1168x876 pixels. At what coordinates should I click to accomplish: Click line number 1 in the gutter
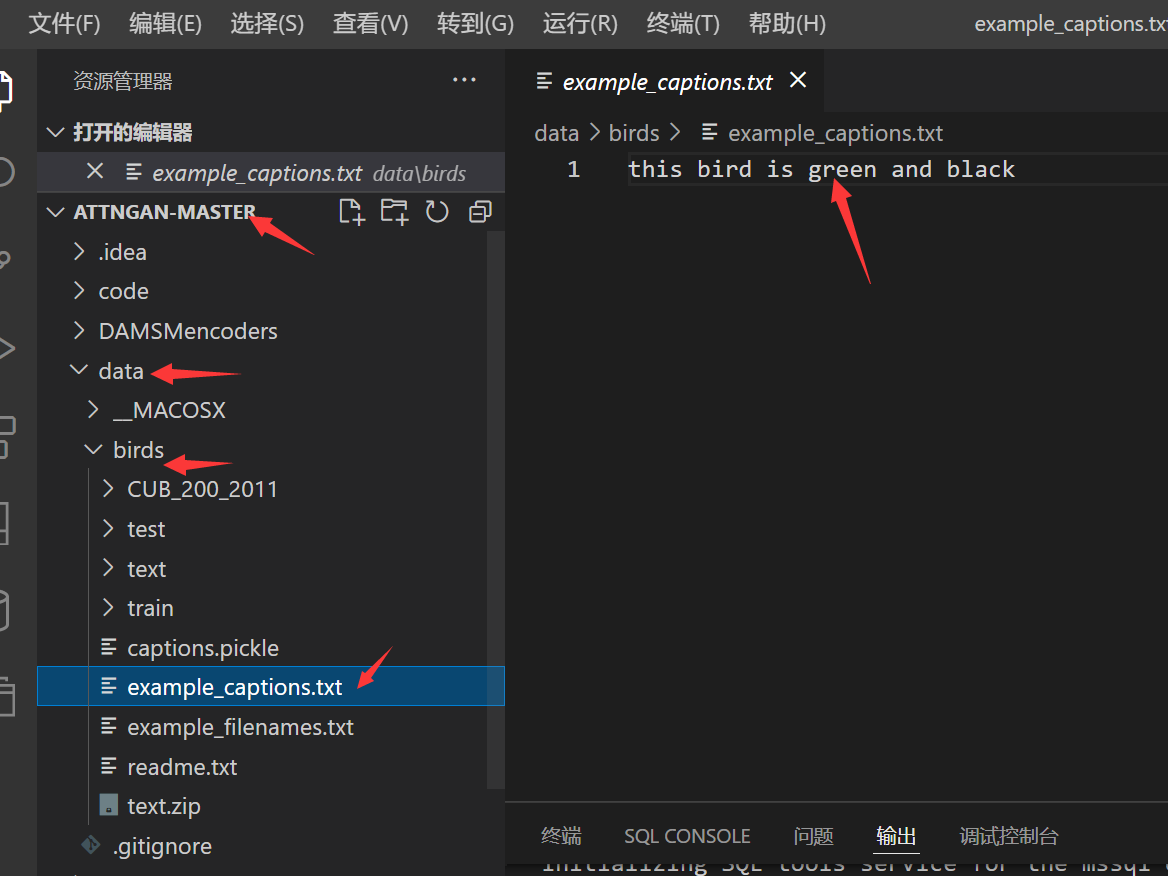pyautogui.click(x=573, y=169)
